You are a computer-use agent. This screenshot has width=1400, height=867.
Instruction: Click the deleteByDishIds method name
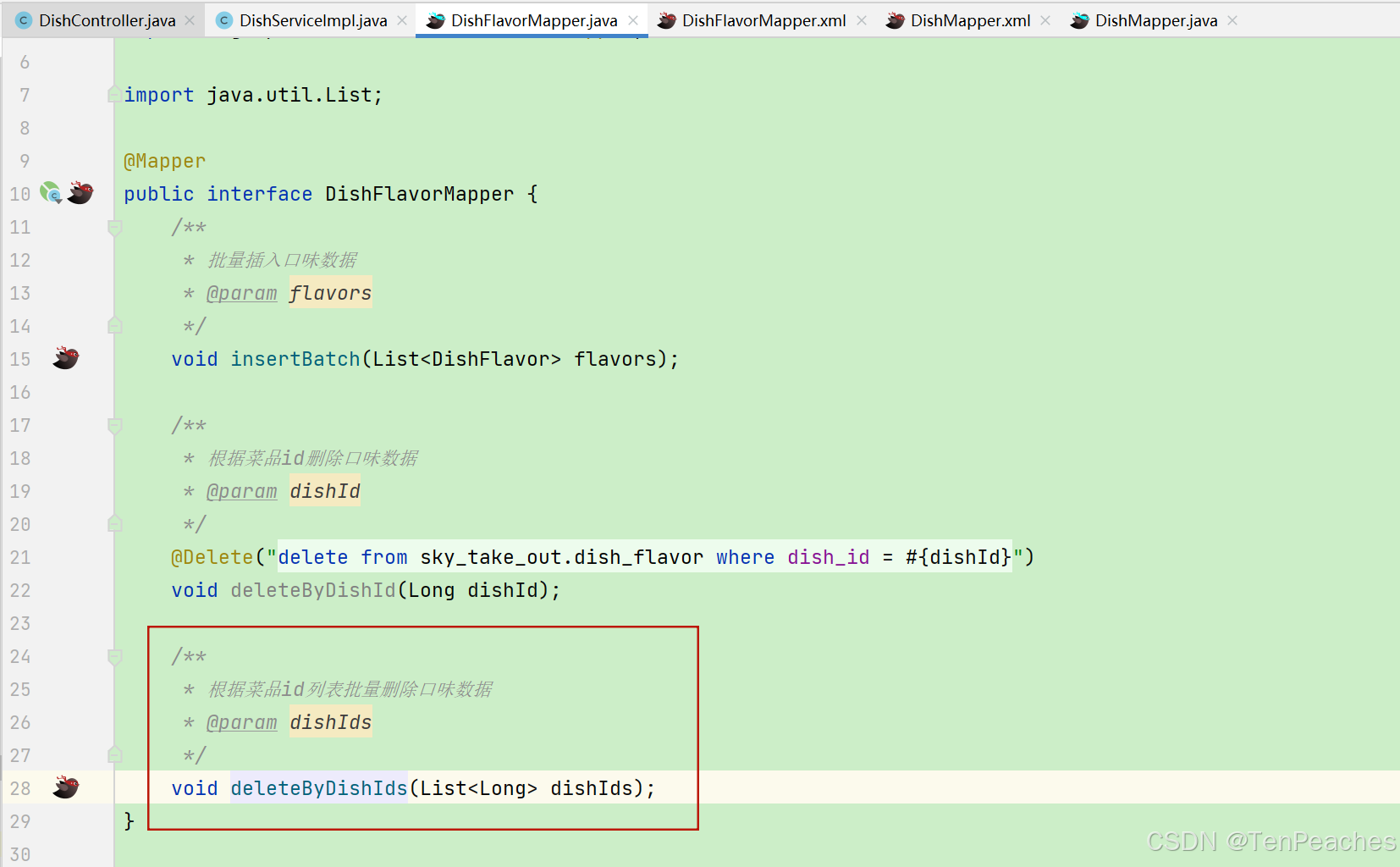pos(319,788)
